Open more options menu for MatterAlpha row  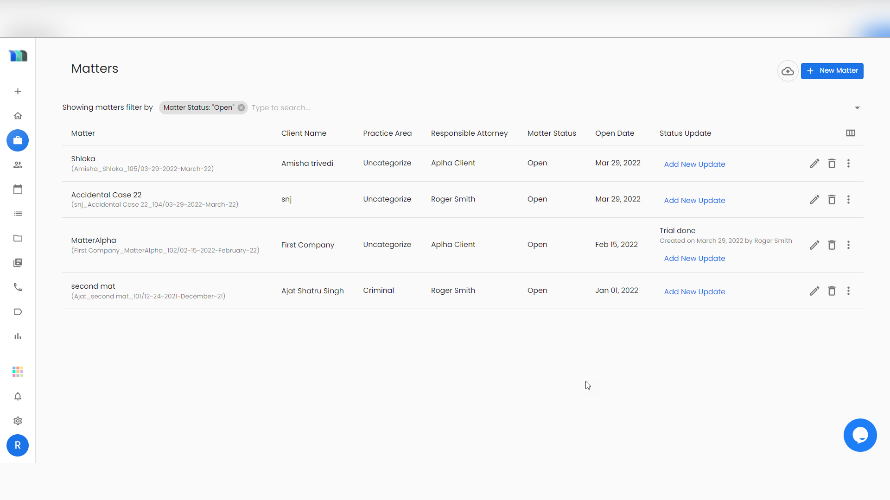click(848, 245)
